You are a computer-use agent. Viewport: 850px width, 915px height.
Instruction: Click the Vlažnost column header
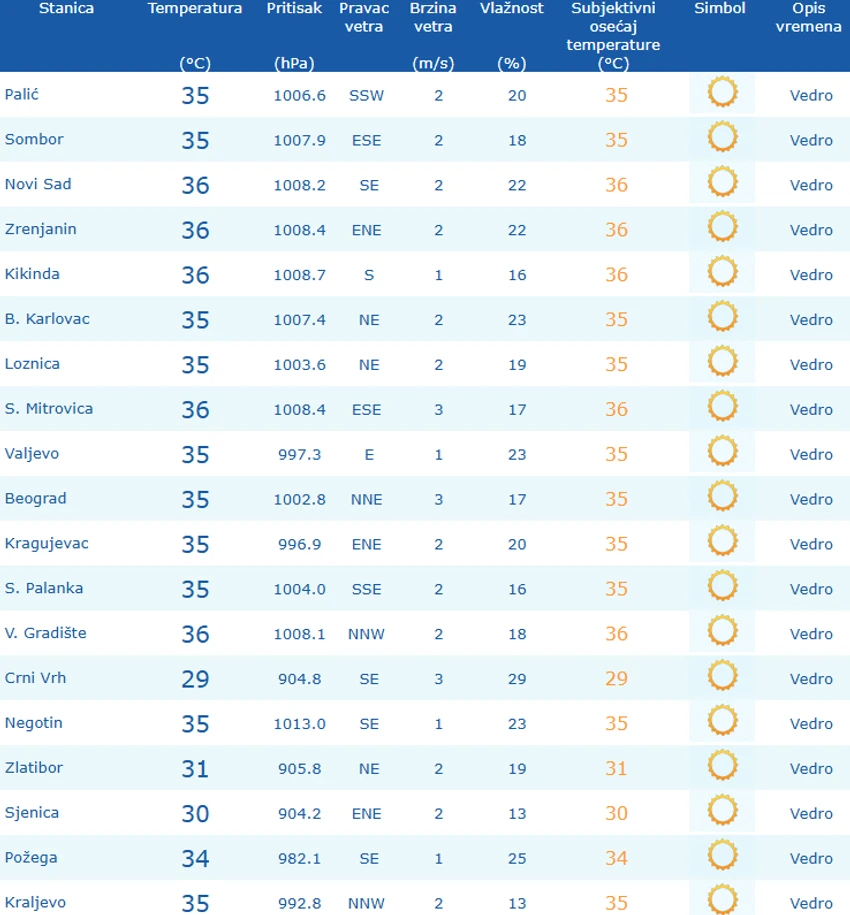point(512,9)
